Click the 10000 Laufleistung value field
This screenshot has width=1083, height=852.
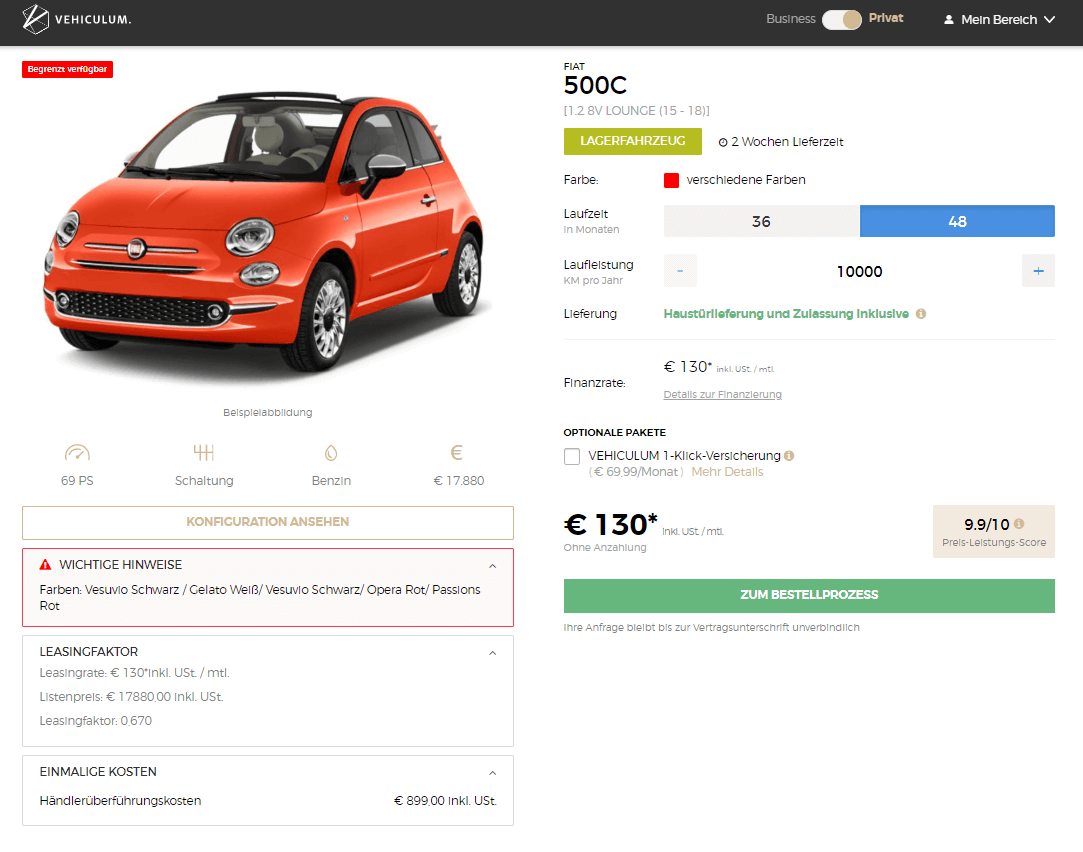click(859, 271)
